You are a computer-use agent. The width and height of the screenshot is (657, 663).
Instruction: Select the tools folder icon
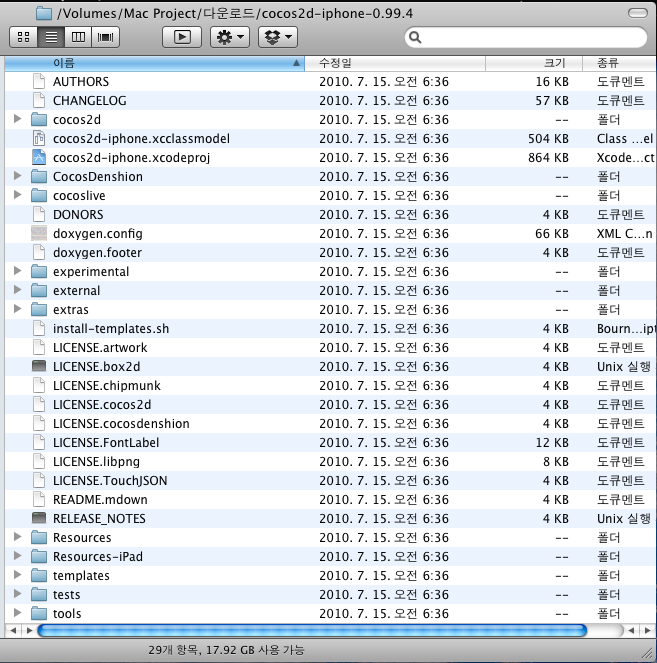coord(39,614)
